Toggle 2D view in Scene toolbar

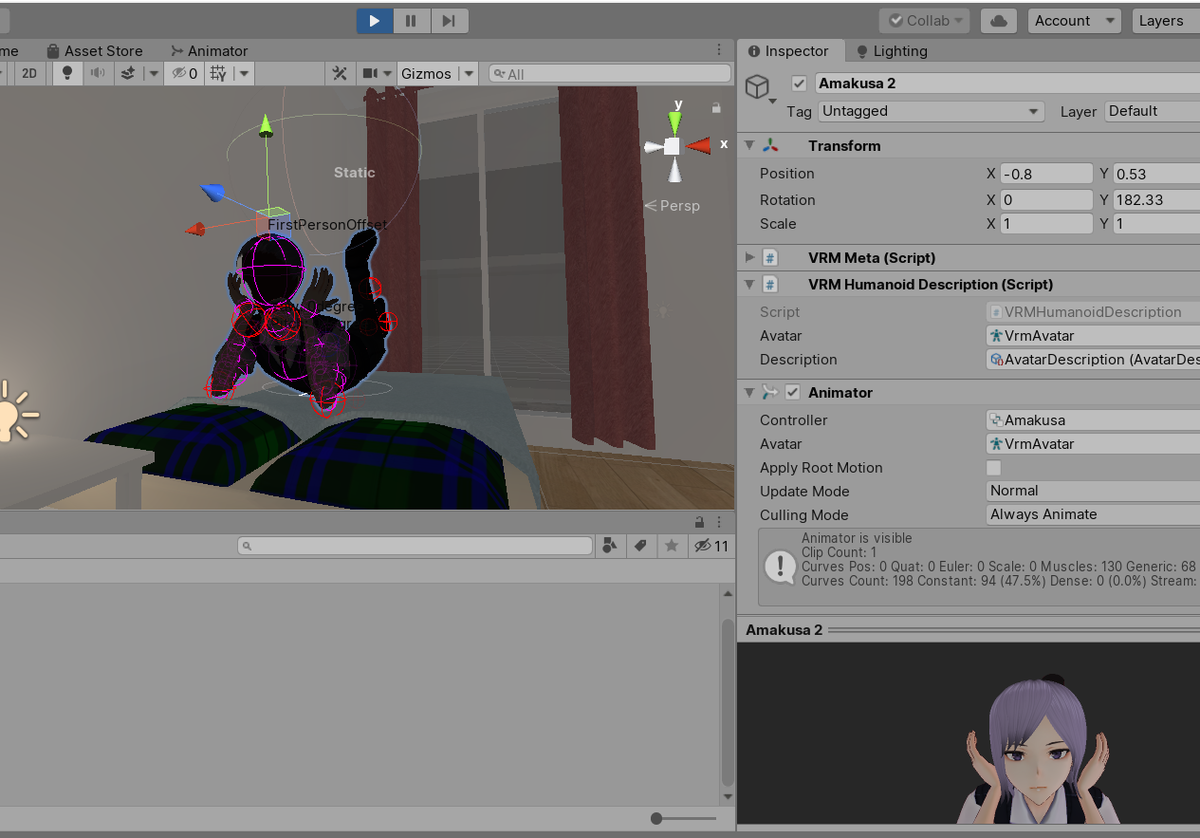[30, 73]
